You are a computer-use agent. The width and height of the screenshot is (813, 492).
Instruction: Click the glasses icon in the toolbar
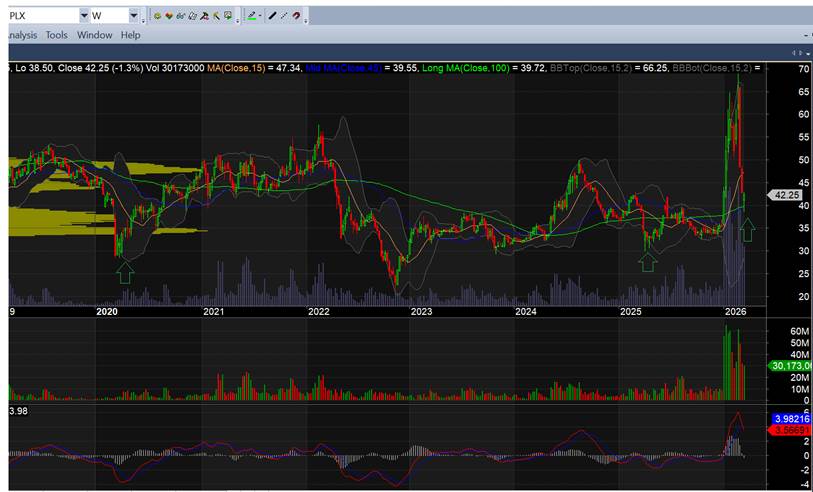tap(180, 16)
